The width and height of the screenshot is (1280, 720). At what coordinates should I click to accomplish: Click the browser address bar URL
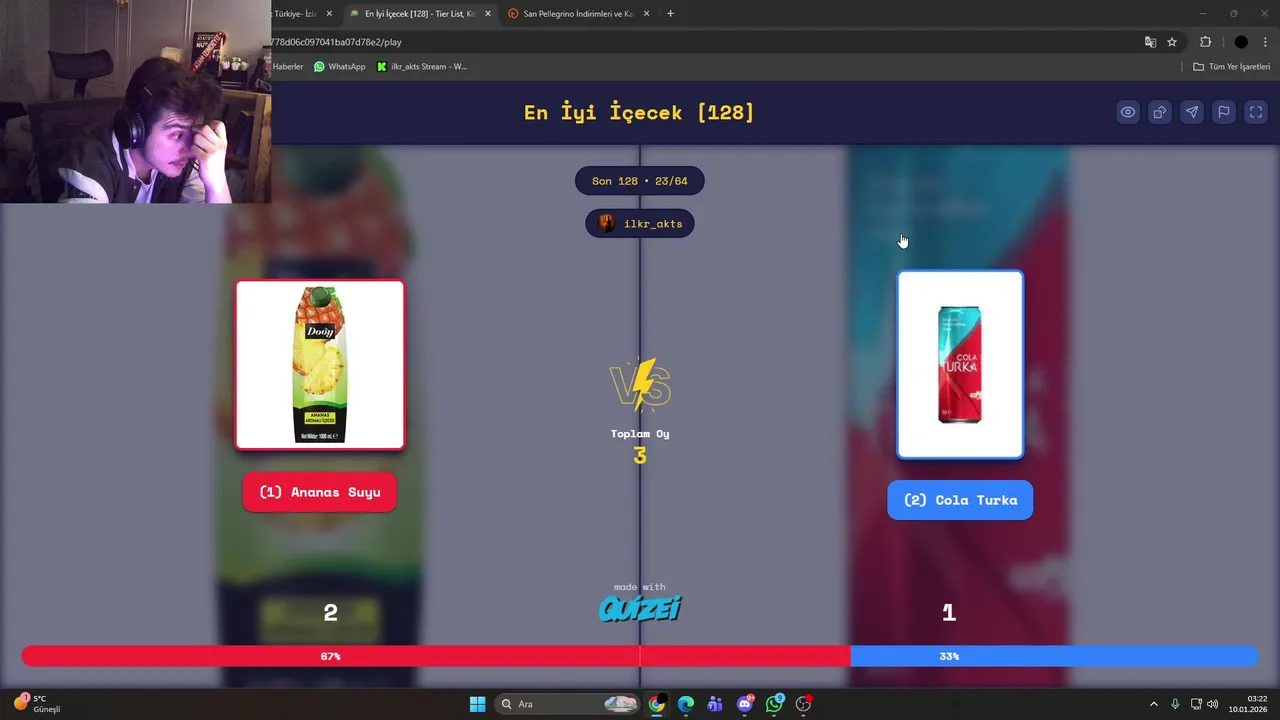coord(336,42)
